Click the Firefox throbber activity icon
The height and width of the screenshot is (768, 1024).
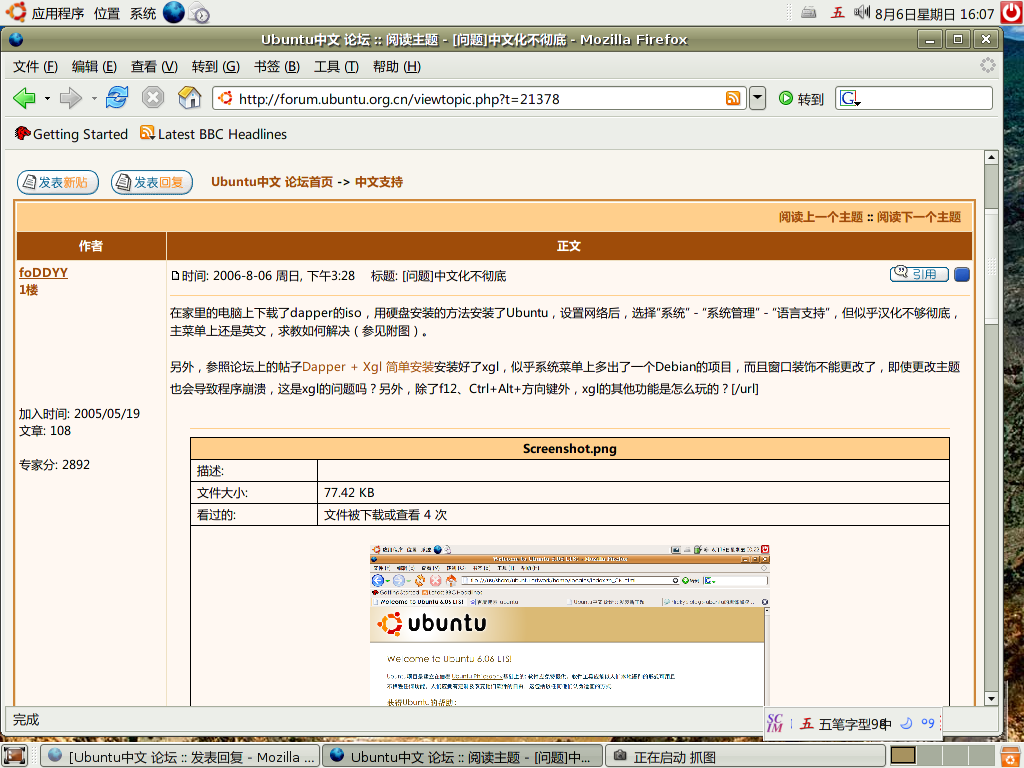click(x=987, y=65)
